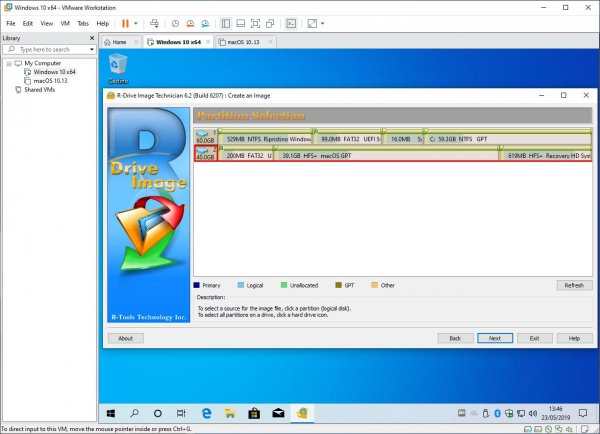Toggle the thumbnail bar view icon
Viewport: 600px width, 434px height.
tap(241, 24)
